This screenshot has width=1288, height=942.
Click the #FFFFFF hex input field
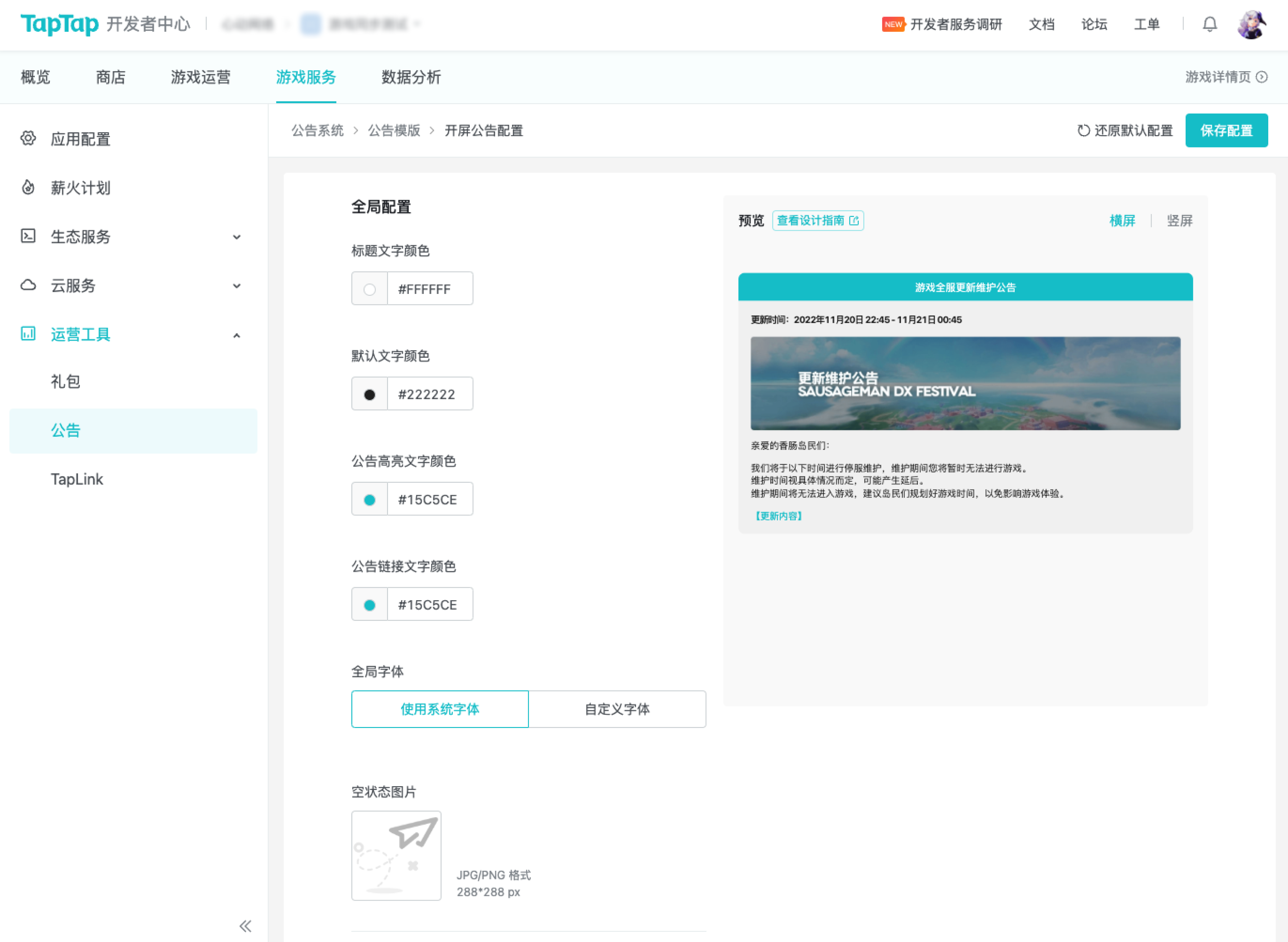[430, 289]
